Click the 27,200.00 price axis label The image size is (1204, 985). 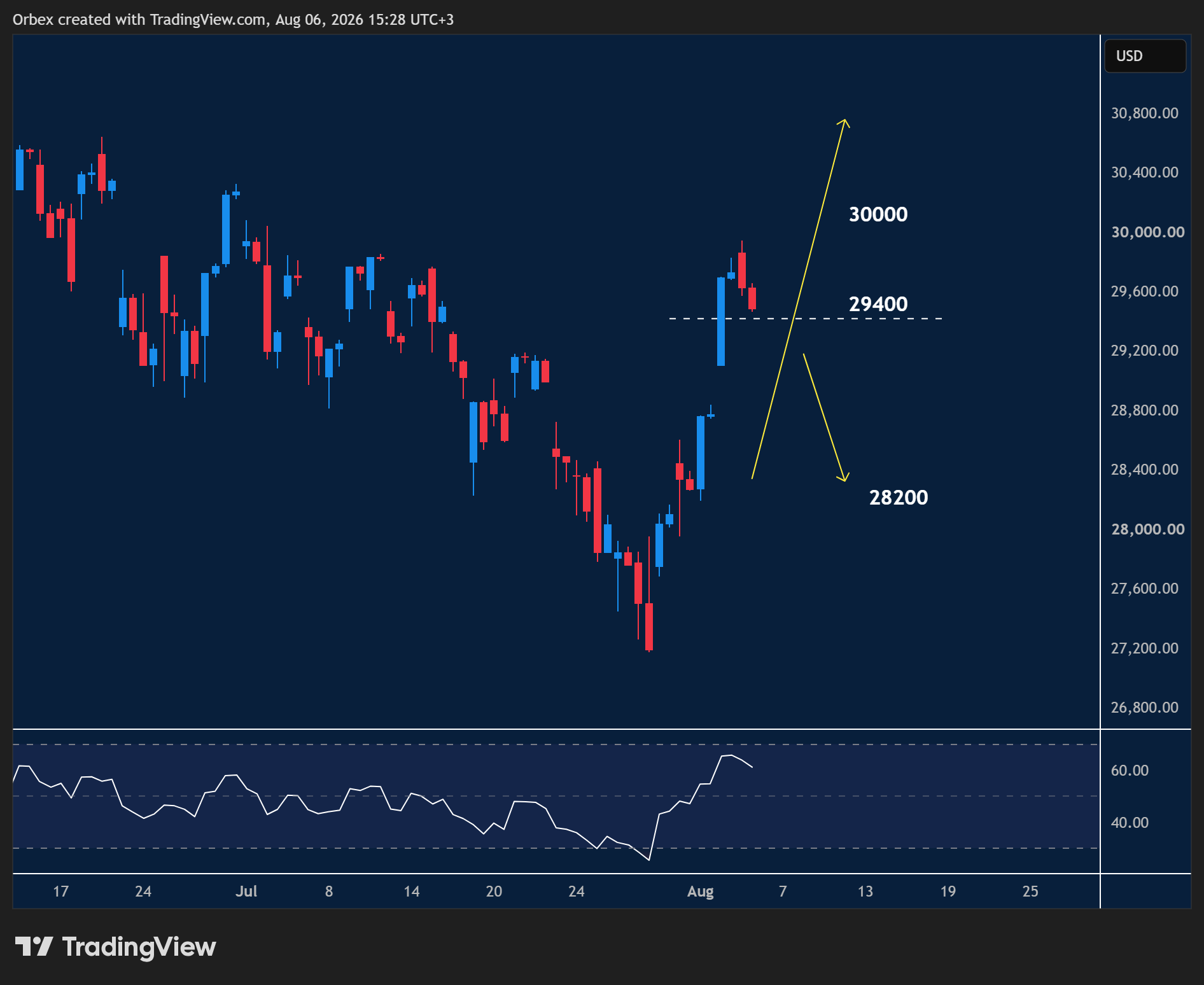tap(1144, 648)
